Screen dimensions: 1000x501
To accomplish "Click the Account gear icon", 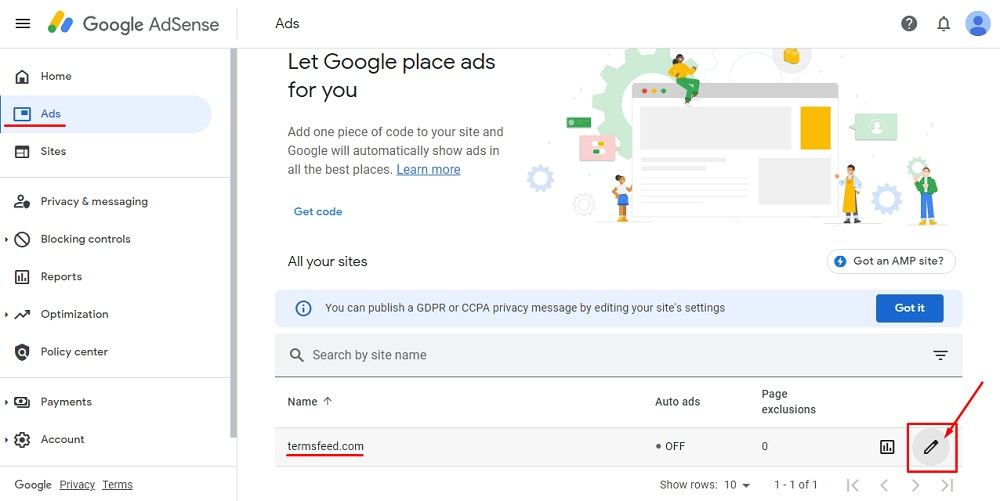I will 22,440.
